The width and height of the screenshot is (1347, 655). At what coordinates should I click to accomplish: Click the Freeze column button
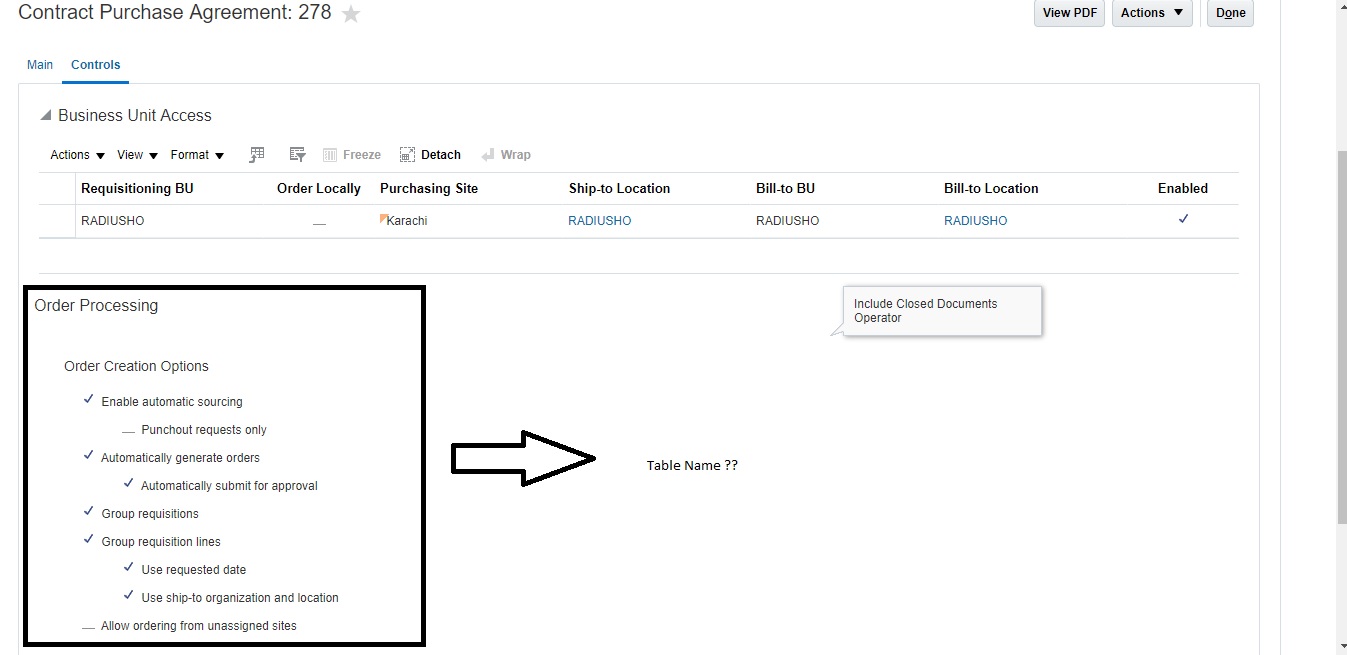point(352,155)
